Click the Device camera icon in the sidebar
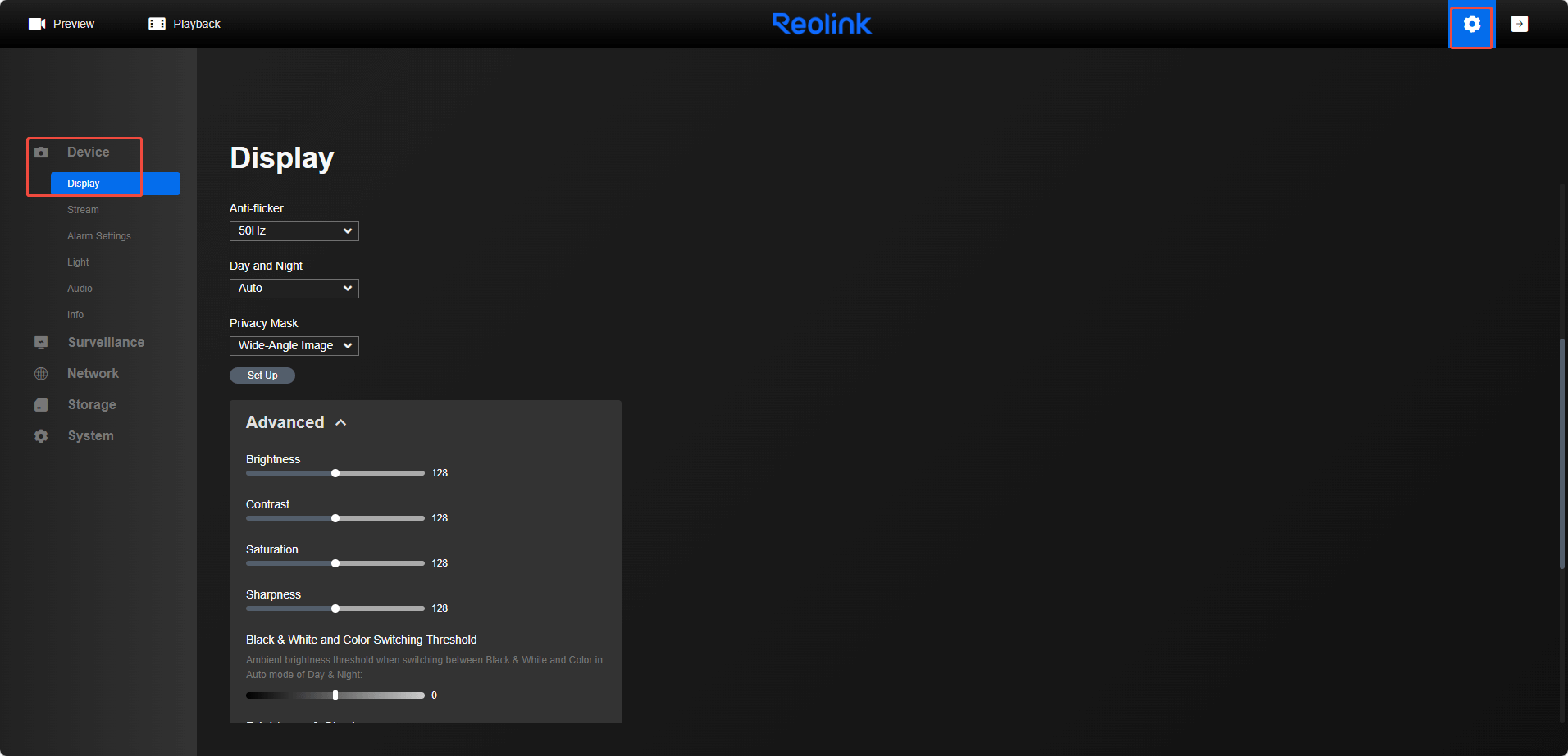 [x=41, y=152]
